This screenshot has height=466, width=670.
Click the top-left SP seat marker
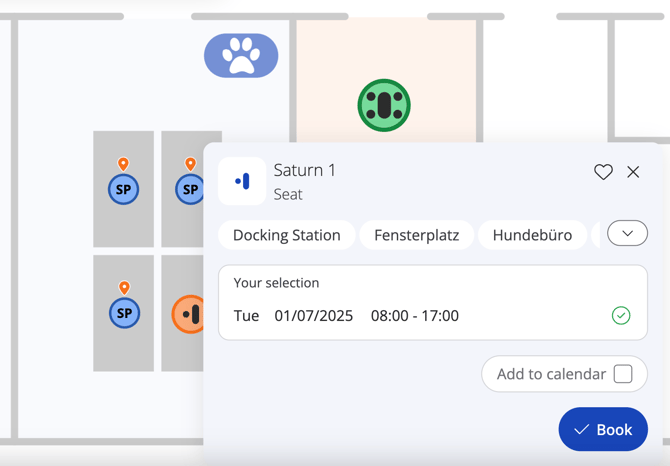tap(124, 189)
